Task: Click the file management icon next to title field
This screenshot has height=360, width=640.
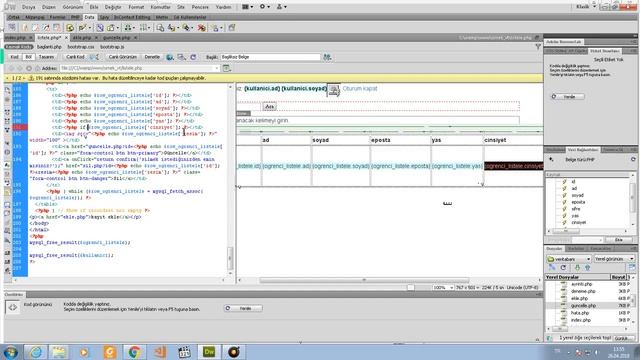Action: [x=327, y=57]
